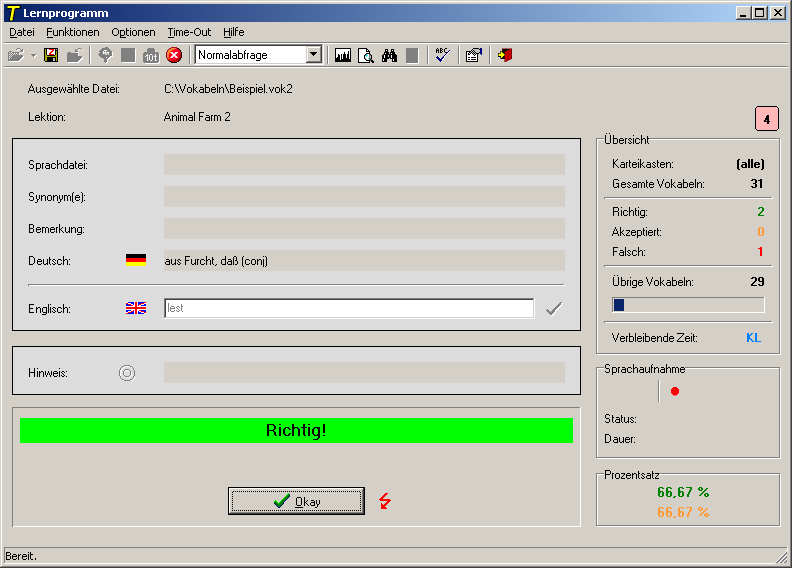Open the Funktionen menu
The height and width of the screenshot is (568, 792).
coord(73,32)
